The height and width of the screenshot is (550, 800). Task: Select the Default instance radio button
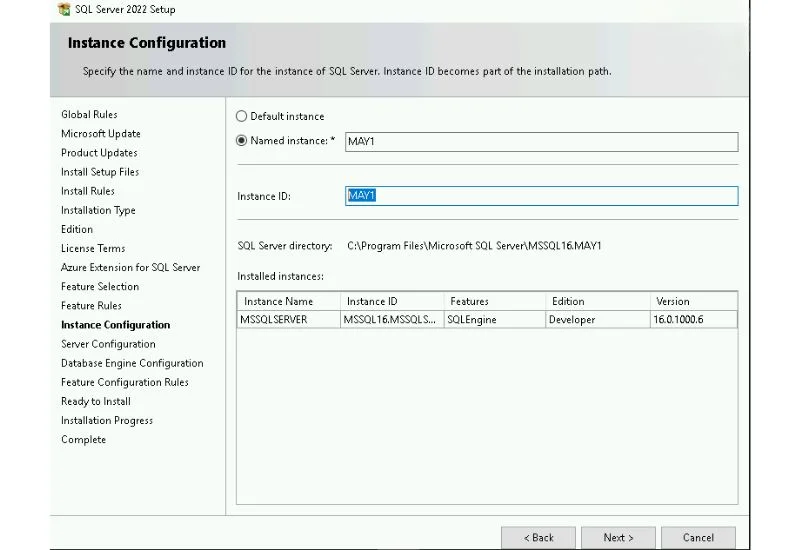click(241, 116)
